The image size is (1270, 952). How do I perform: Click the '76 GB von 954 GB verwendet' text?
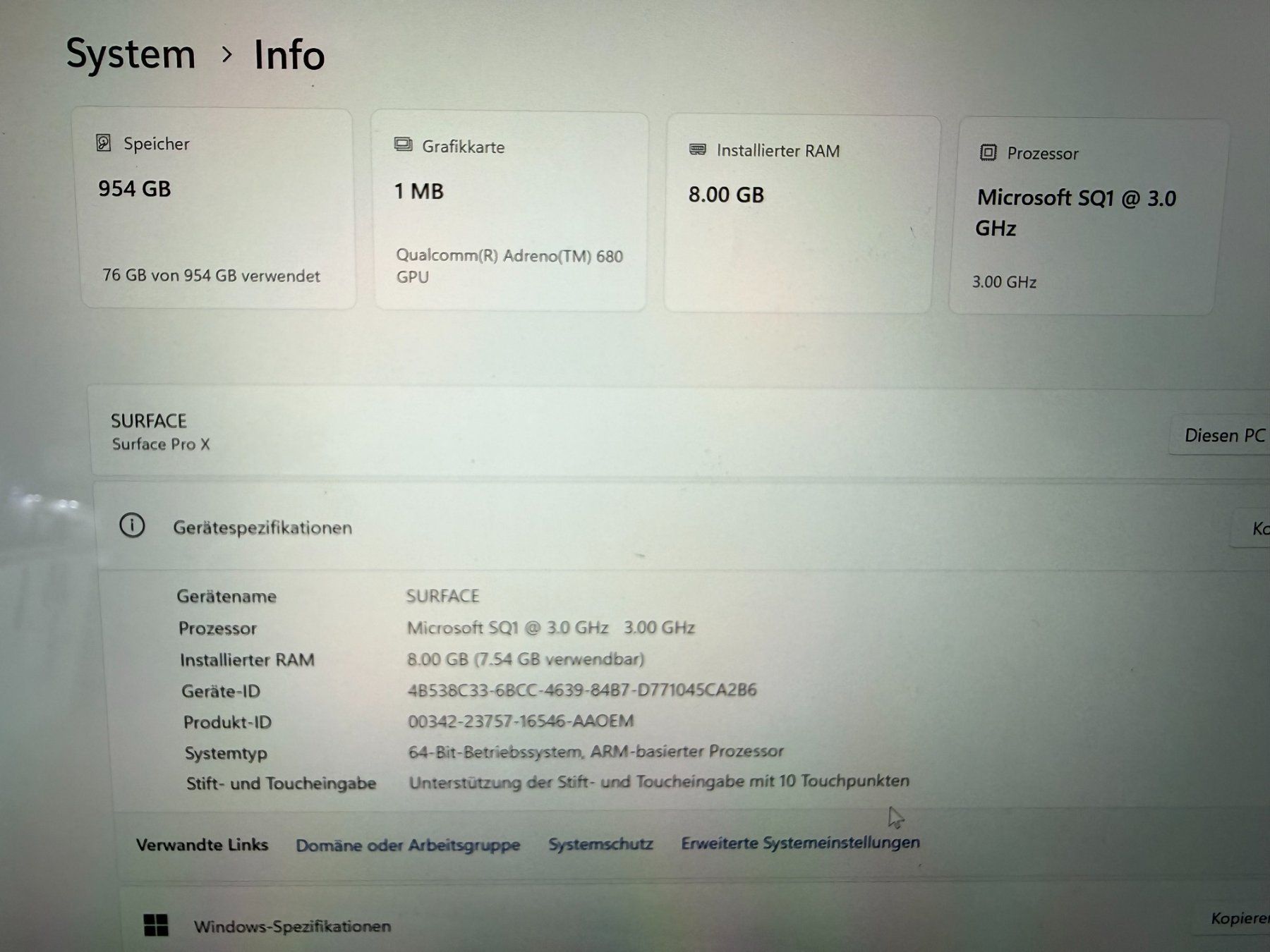click(211, 275)
